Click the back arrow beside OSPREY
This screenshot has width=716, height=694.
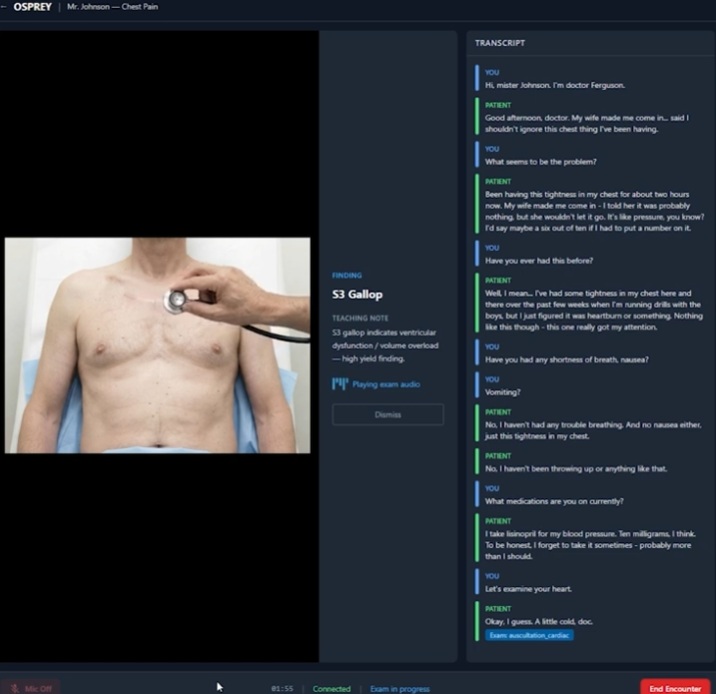pyautogui.click(x=5, y=7)
